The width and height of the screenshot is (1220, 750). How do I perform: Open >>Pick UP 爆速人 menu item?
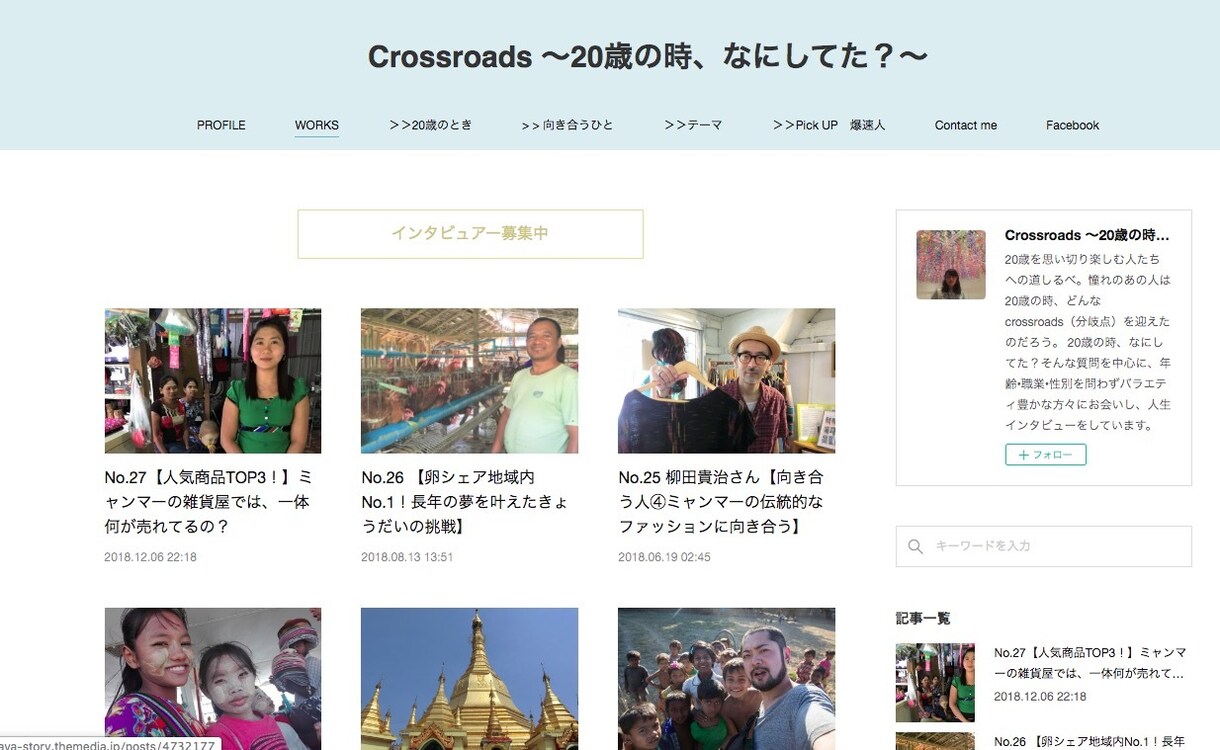(x=829, y=125)
